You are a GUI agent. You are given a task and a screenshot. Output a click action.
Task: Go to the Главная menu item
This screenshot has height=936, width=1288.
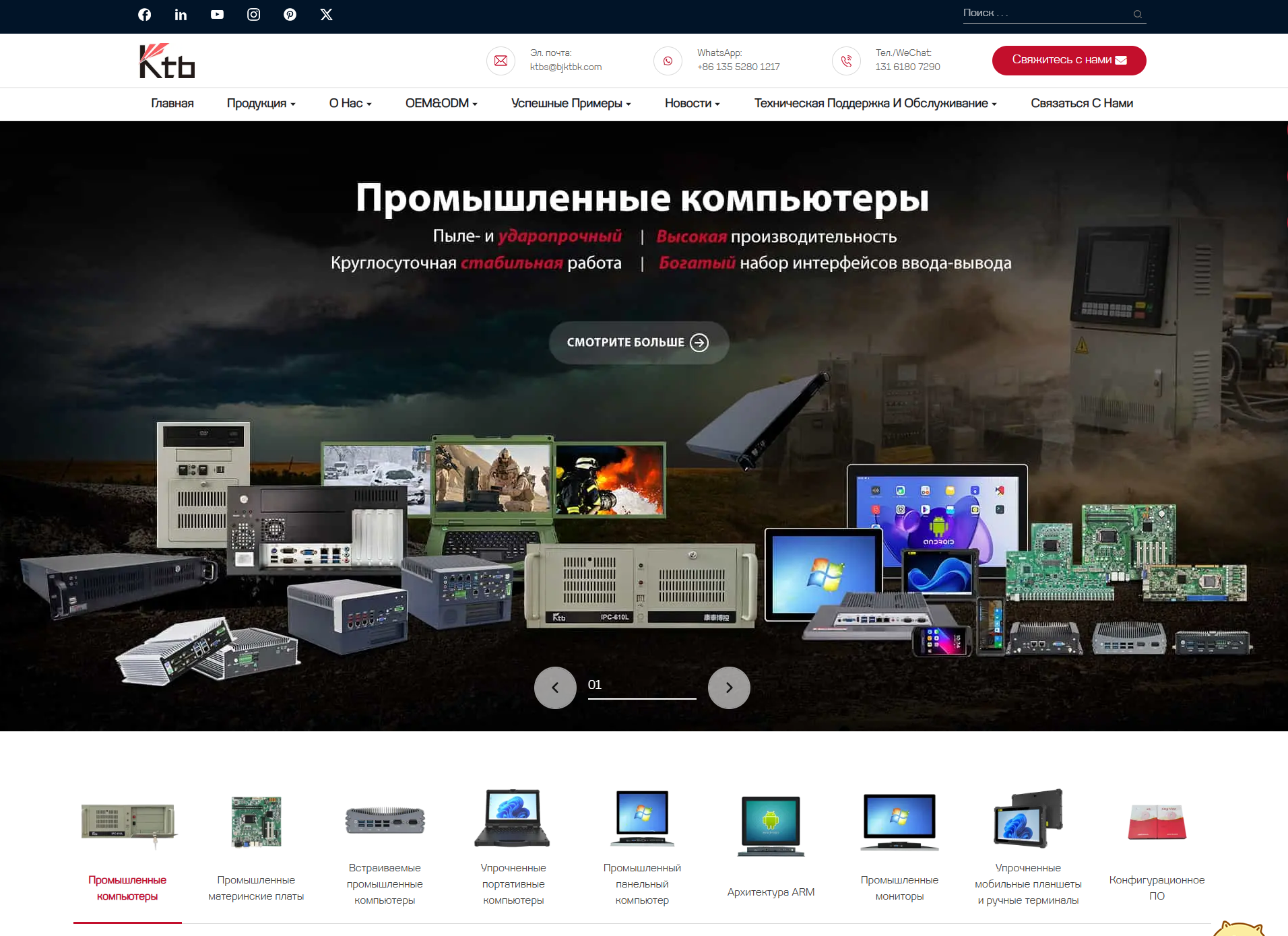(172, 104)
